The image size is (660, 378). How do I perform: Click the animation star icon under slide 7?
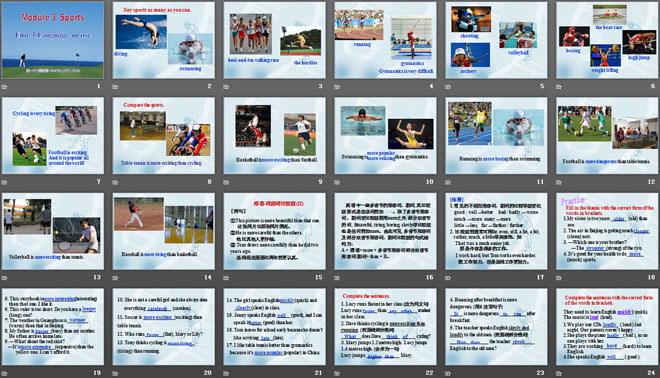4,182
